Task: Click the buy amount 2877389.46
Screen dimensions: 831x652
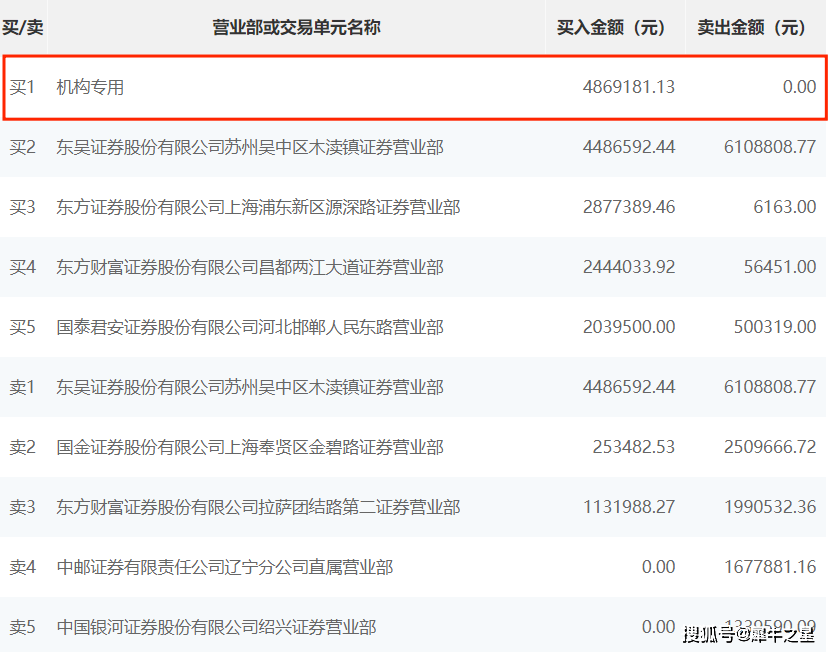Action: [628, 207]
